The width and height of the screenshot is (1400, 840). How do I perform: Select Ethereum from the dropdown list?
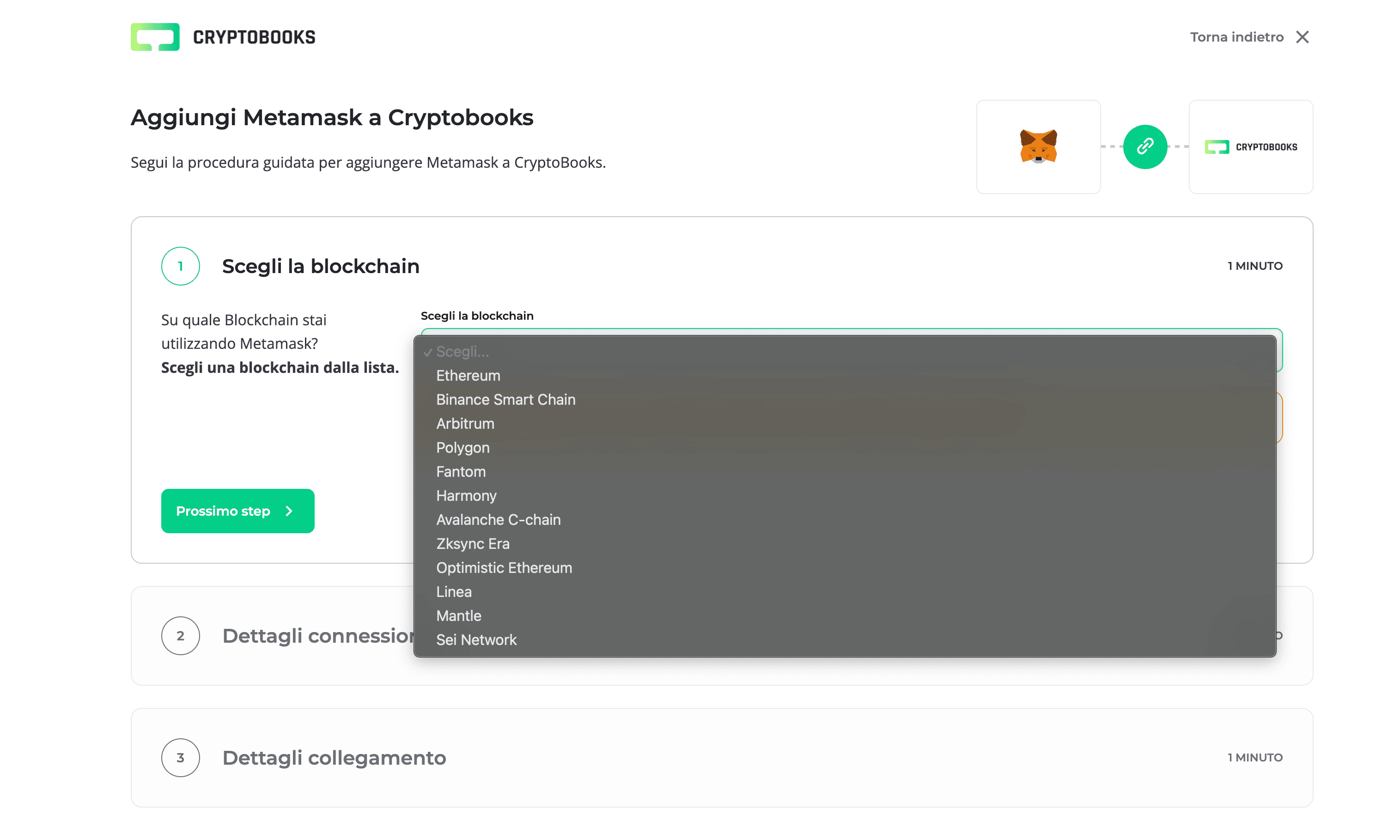click(468, 375)
